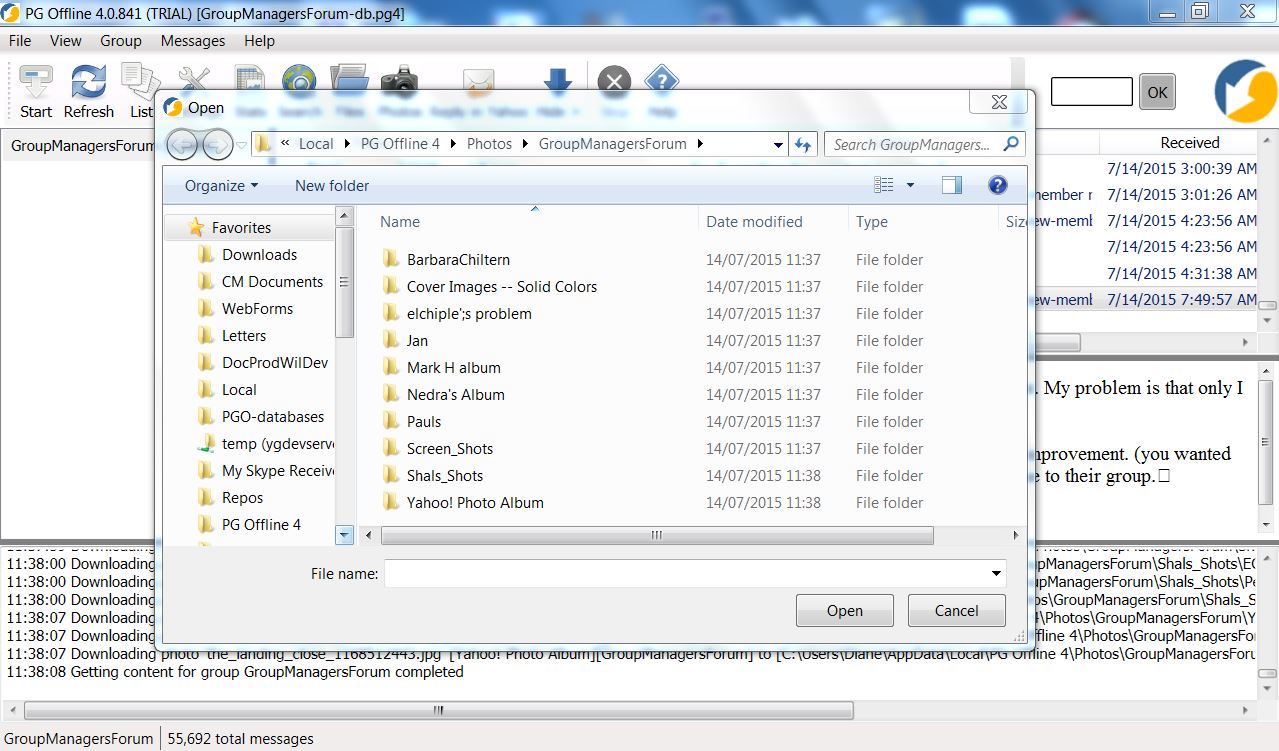
Task: Expand the view options dropdown arrow
Action: [x=910, y=185]
